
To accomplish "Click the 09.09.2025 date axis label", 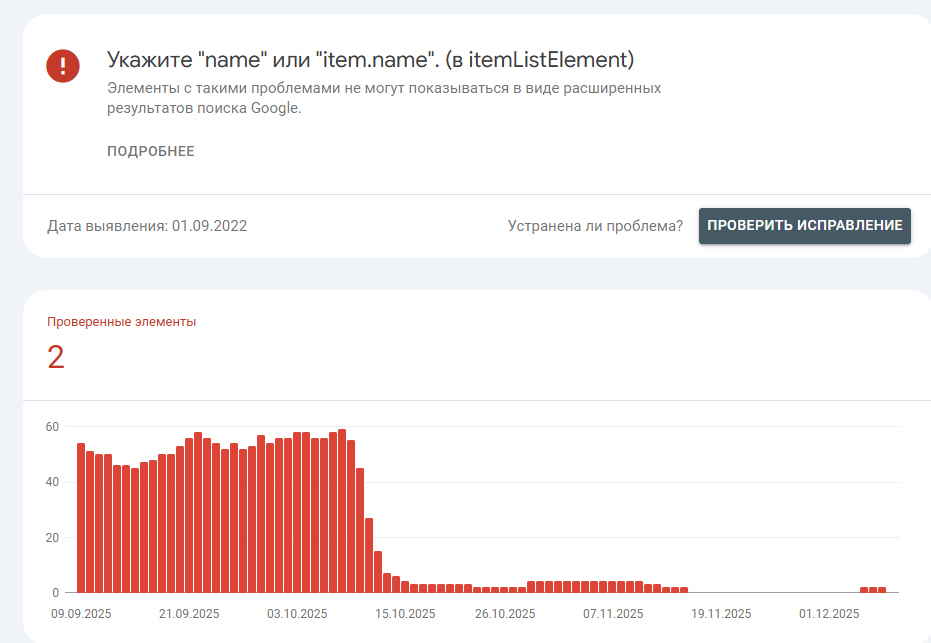I will (82, 613).
